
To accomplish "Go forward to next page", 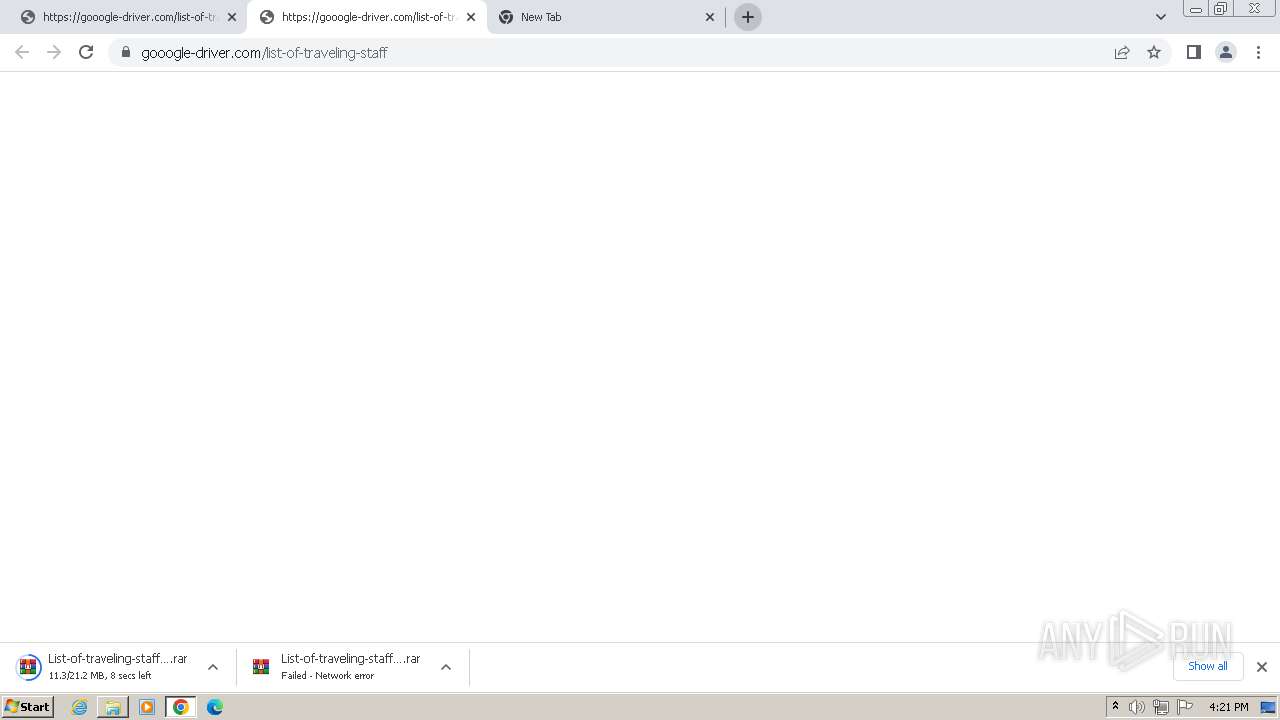I will coord(54,52).
